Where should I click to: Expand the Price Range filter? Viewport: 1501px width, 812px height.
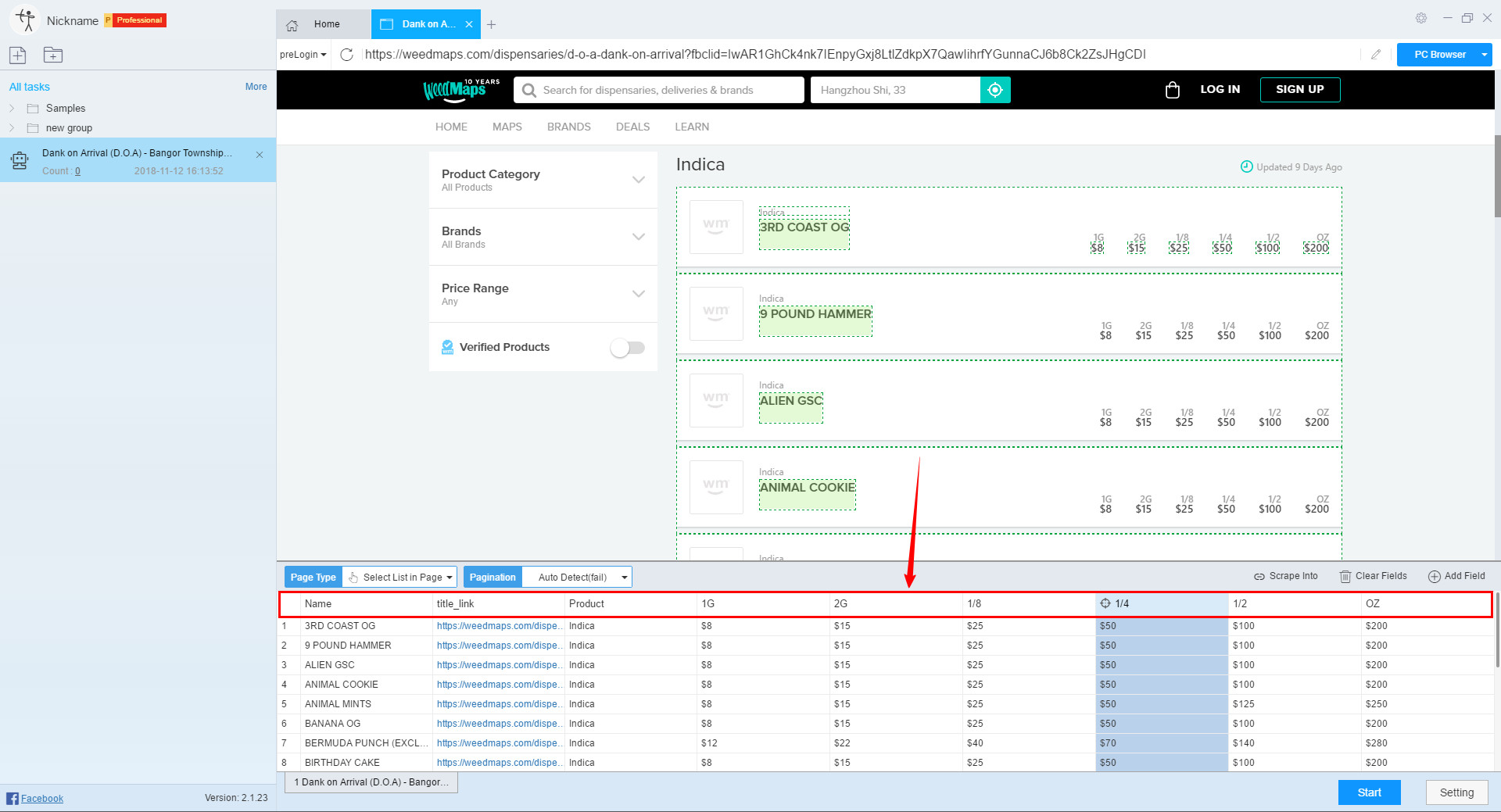coord(639,294)
